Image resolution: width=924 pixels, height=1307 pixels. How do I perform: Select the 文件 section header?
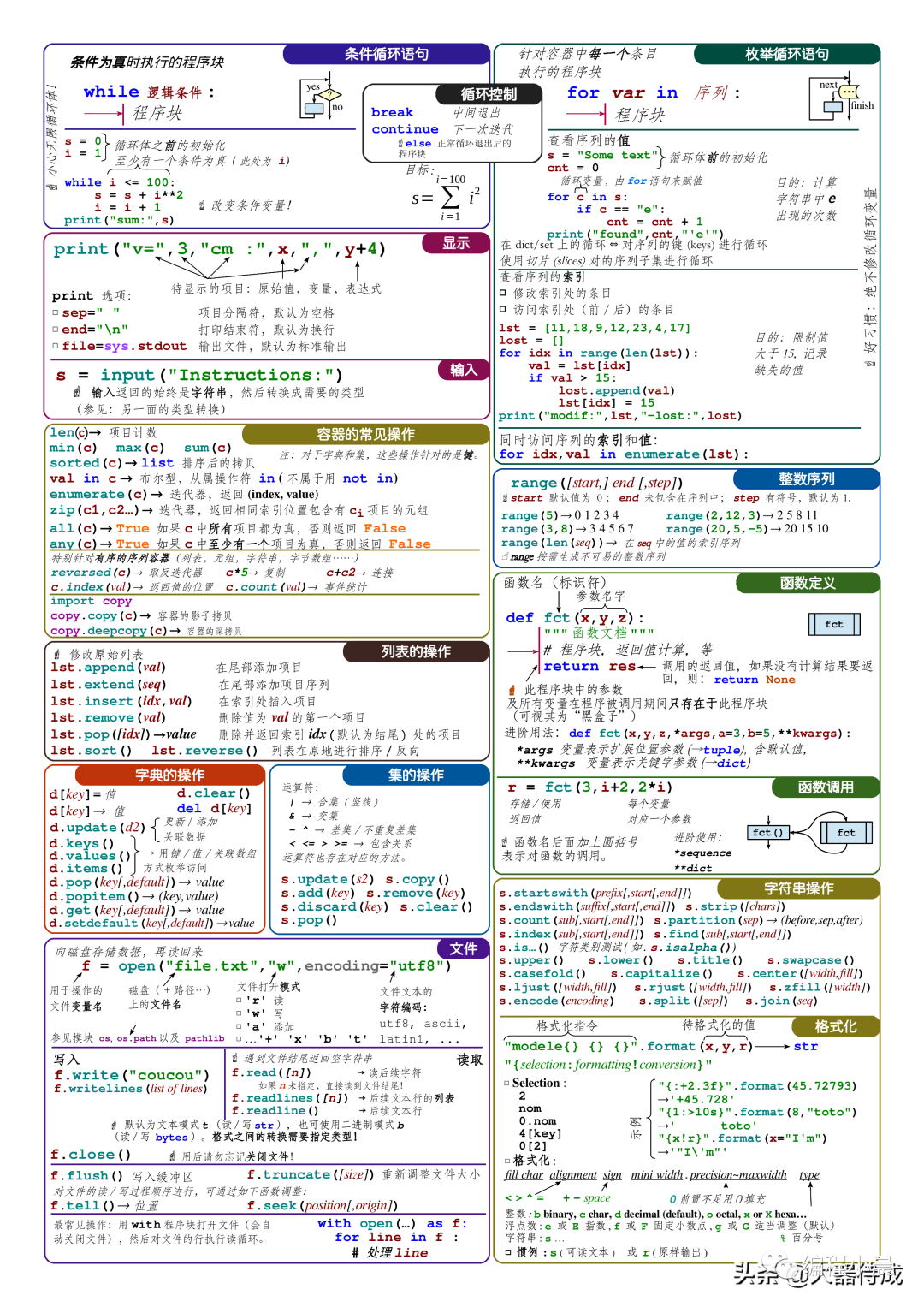pyautogui.click(x=464, y=948)
